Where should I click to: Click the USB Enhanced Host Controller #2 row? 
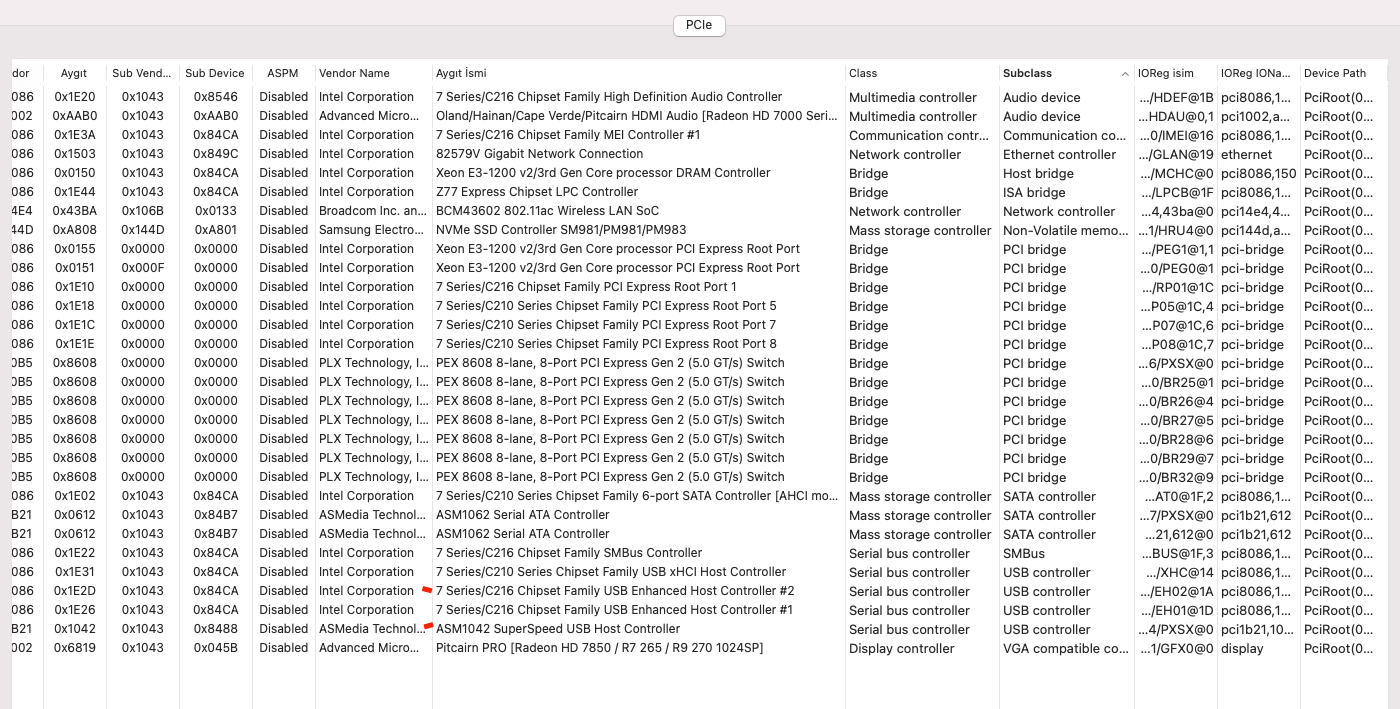[615, 591]
